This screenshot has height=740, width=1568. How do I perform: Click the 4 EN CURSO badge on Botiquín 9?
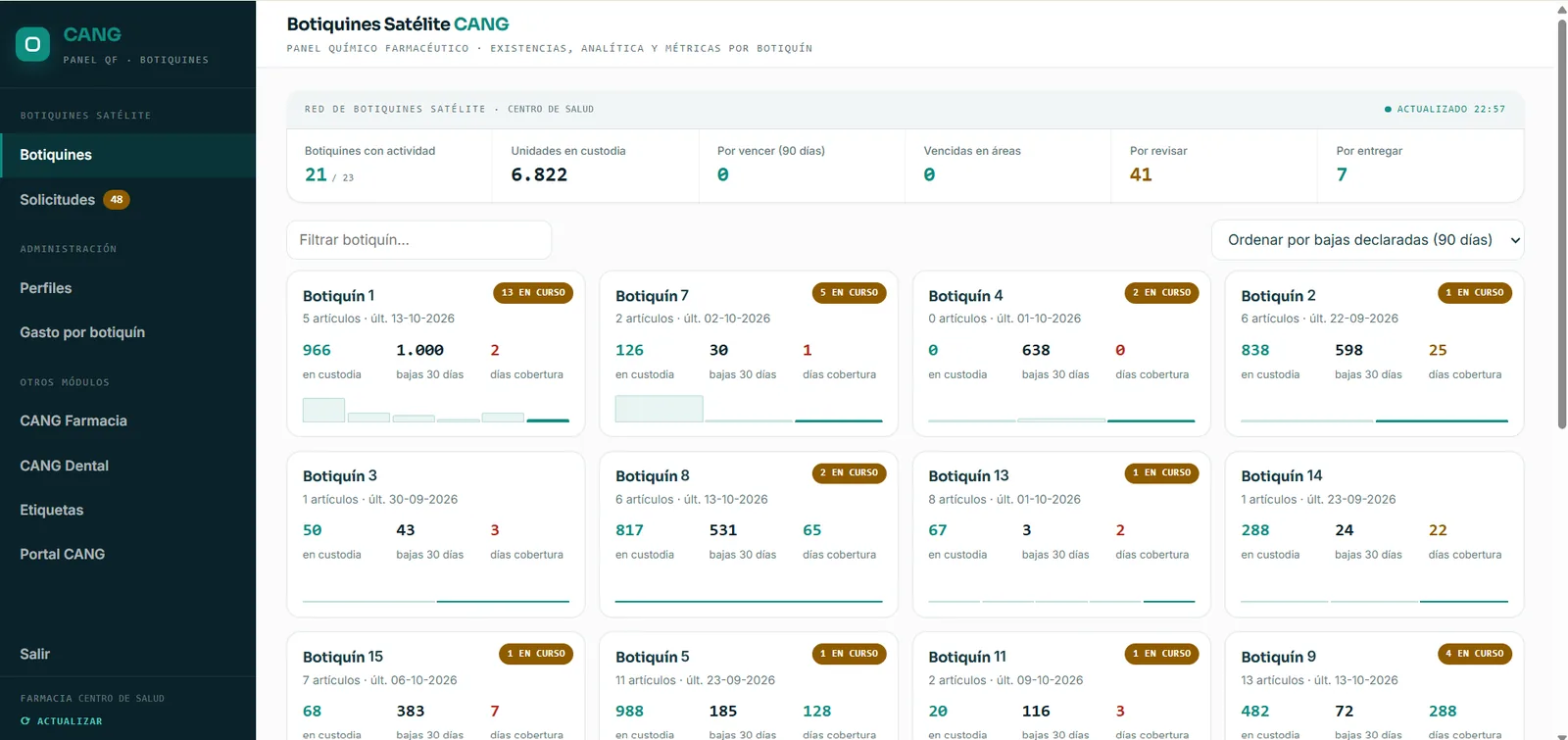tap(1475, 654)
